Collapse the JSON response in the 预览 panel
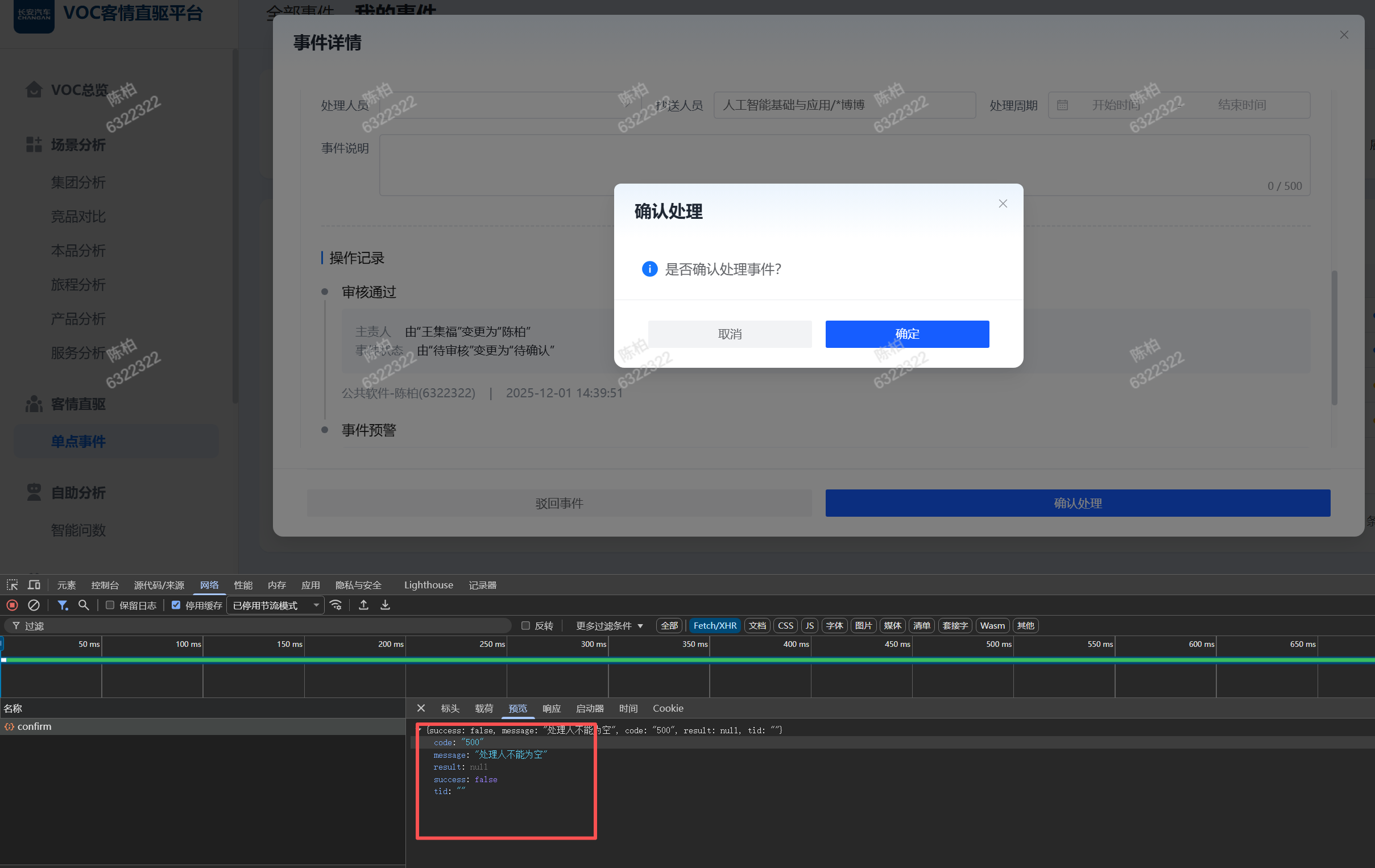Image resolution: width=1375 pixels, height=868 pixels. [420, 730]
